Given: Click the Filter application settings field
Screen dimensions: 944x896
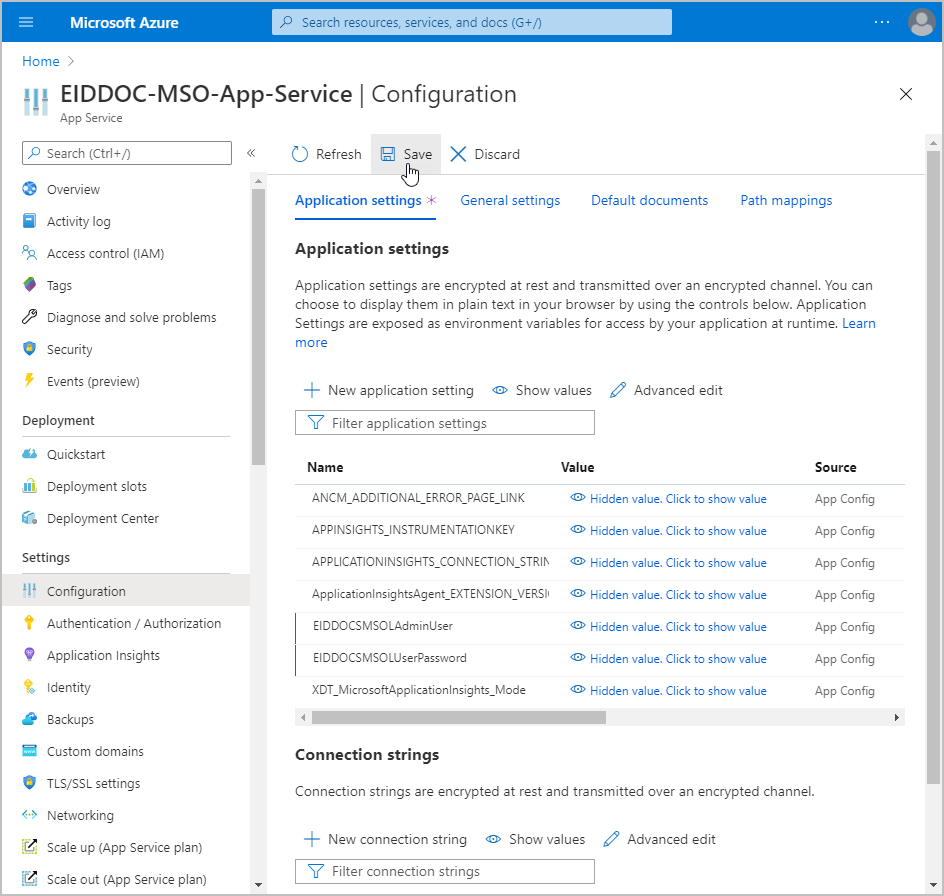Looking at the screenshot, I should (x=445, y=423).
